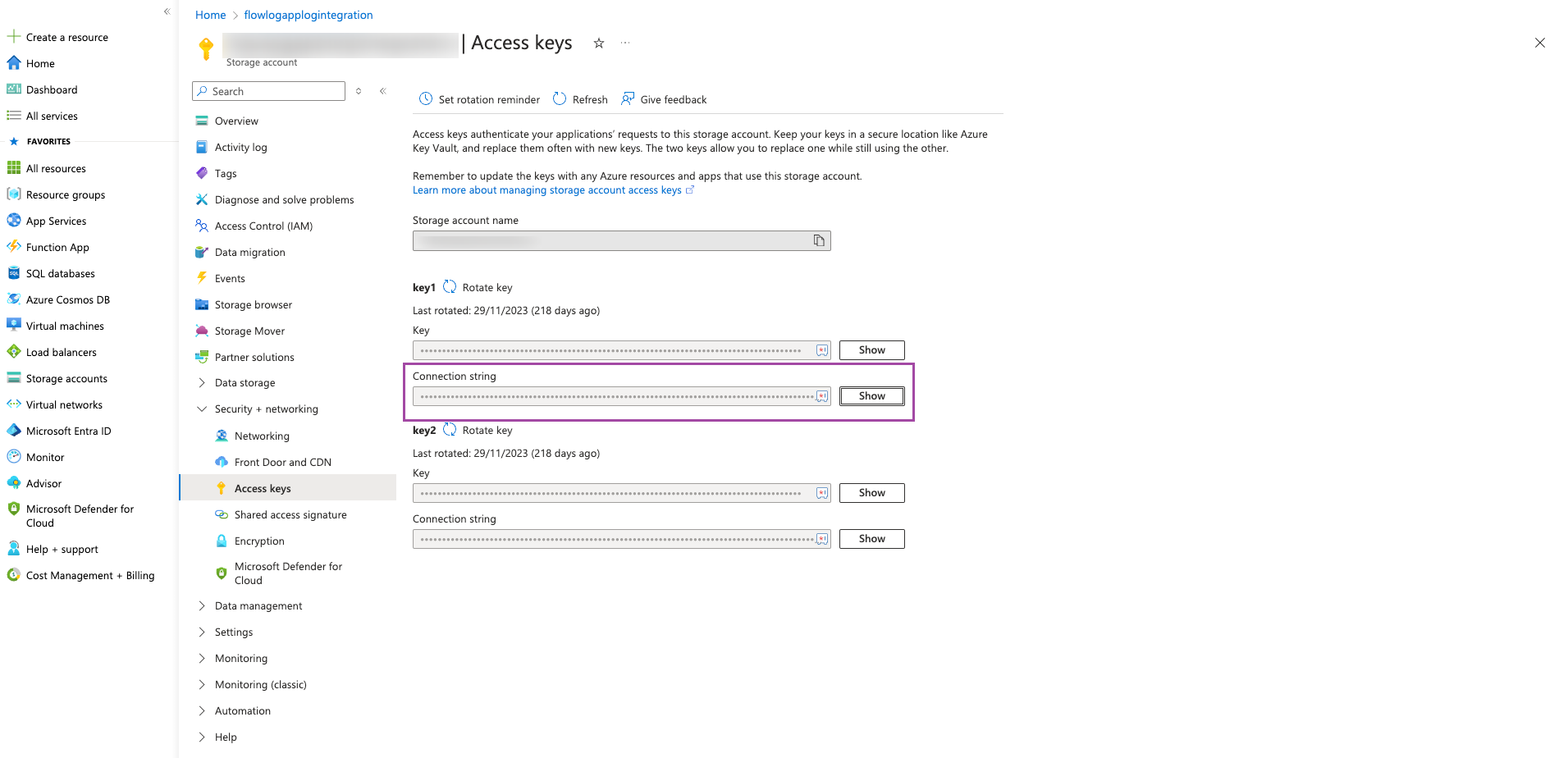Select Networking under Security + networking
The height and width of the screenshot is (758, 1568).
[x=262, y=436]
